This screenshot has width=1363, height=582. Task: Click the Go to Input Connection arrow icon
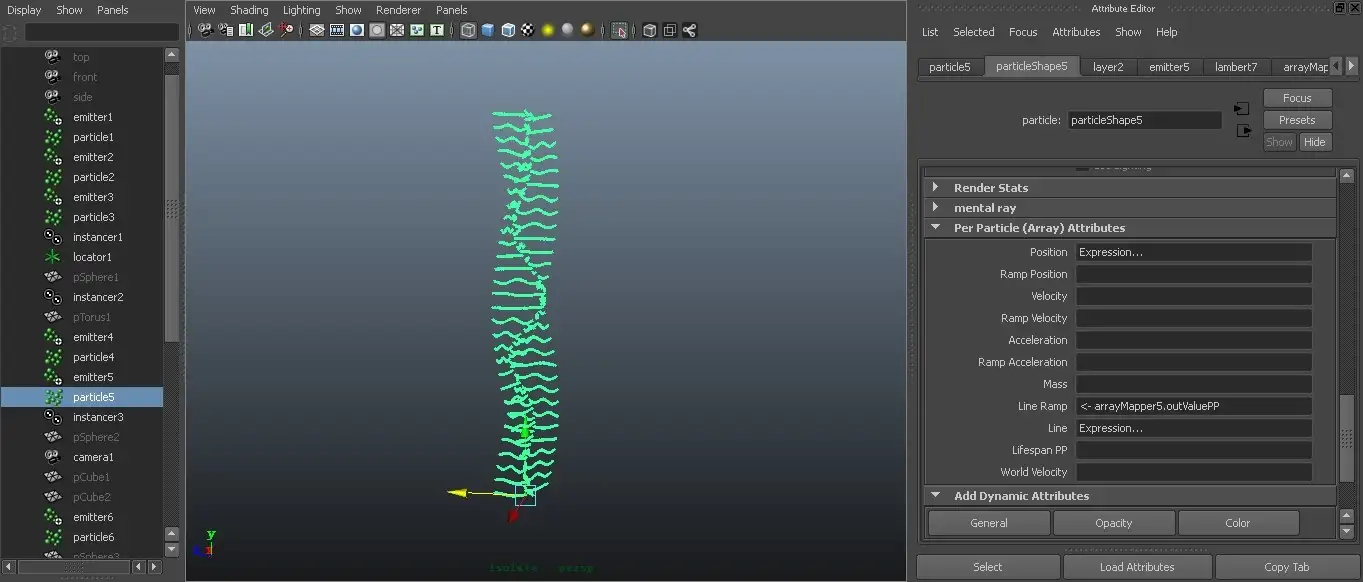pyautogui.click(x=1242, y=108)
